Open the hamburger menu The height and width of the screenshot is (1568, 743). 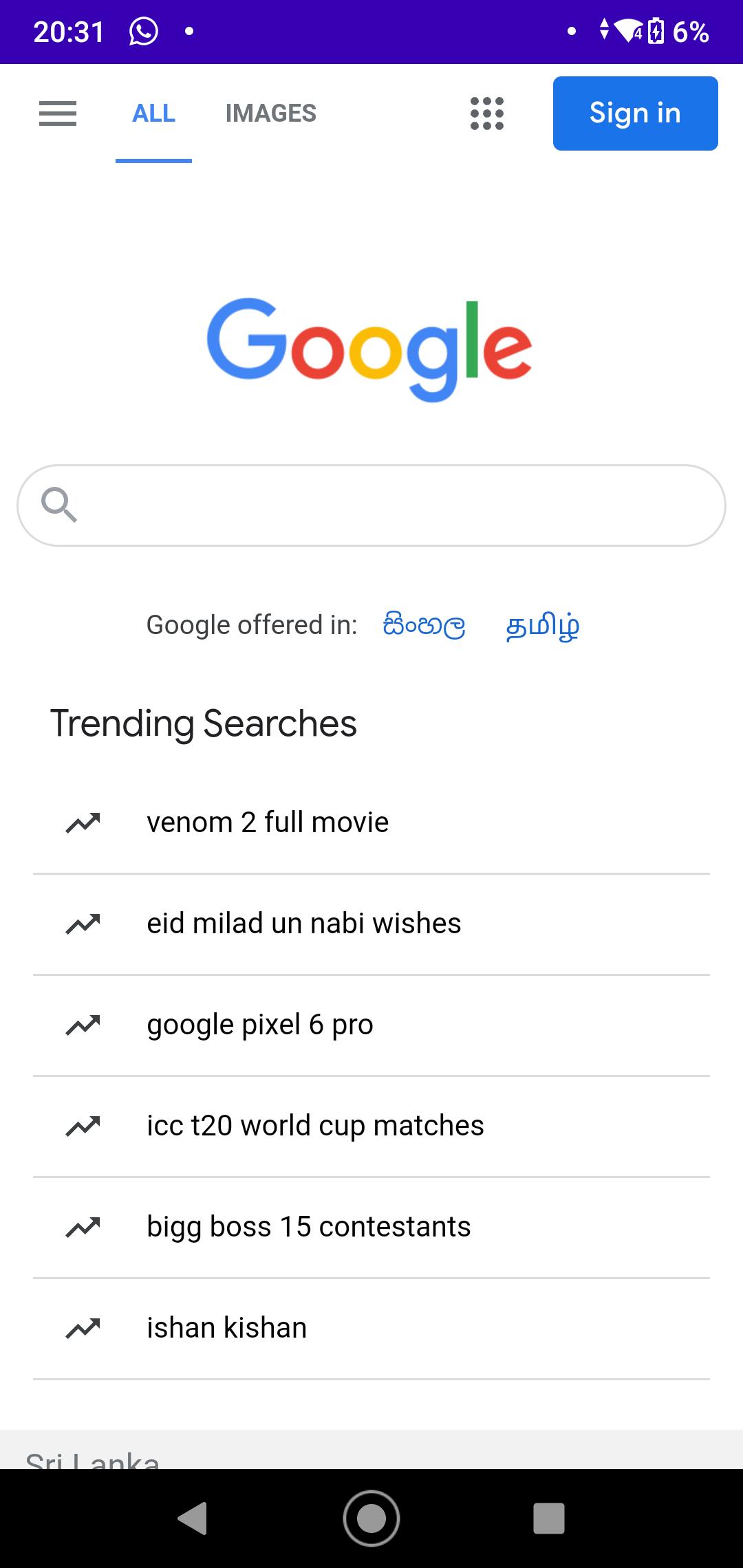(x=58, y=113)
